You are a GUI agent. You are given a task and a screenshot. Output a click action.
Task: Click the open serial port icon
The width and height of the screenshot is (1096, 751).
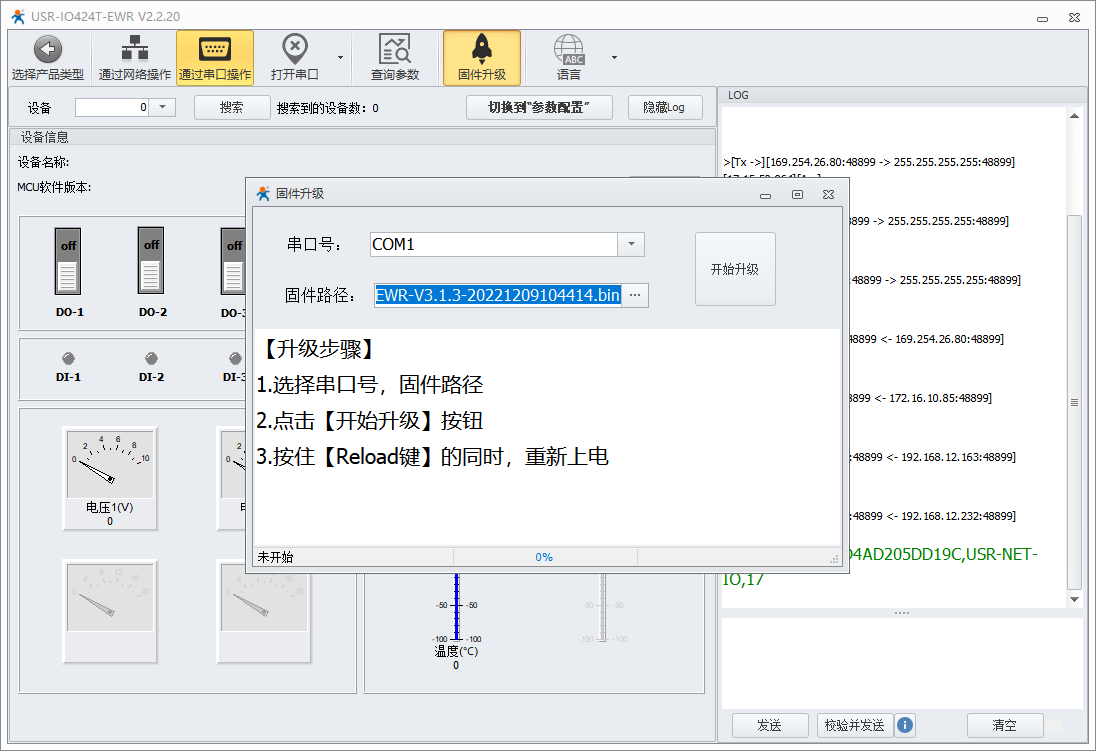[x=294, y=50]
